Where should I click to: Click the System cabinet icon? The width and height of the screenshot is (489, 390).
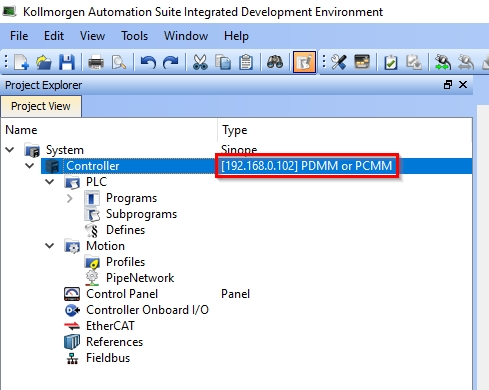click(33, 150)
